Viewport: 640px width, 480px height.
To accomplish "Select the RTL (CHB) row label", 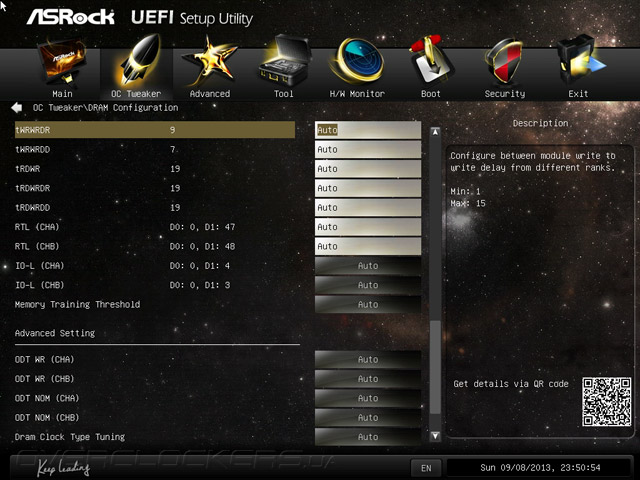I will coord(37,246).
